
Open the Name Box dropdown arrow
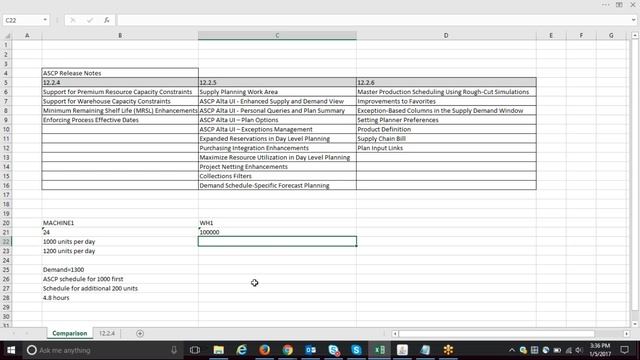(45, 20)
